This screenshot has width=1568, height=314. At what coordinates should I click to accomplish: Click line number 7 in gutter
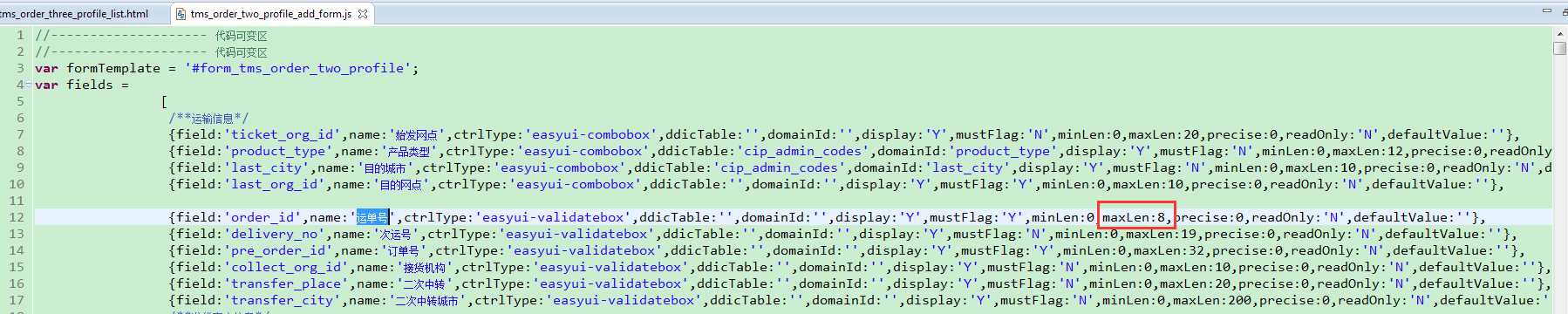pyautogui.click(x=20, y=134)
